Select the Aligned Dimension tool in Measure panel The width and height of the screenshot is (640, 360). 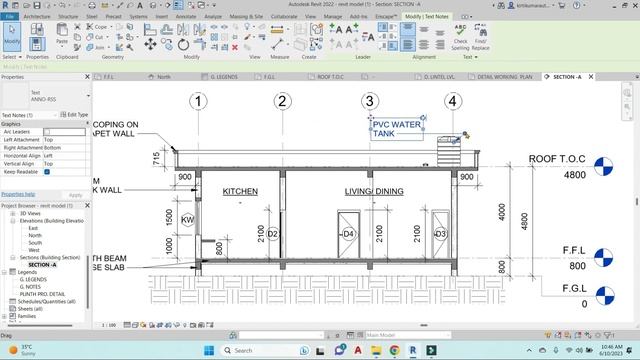coord(277,44)
